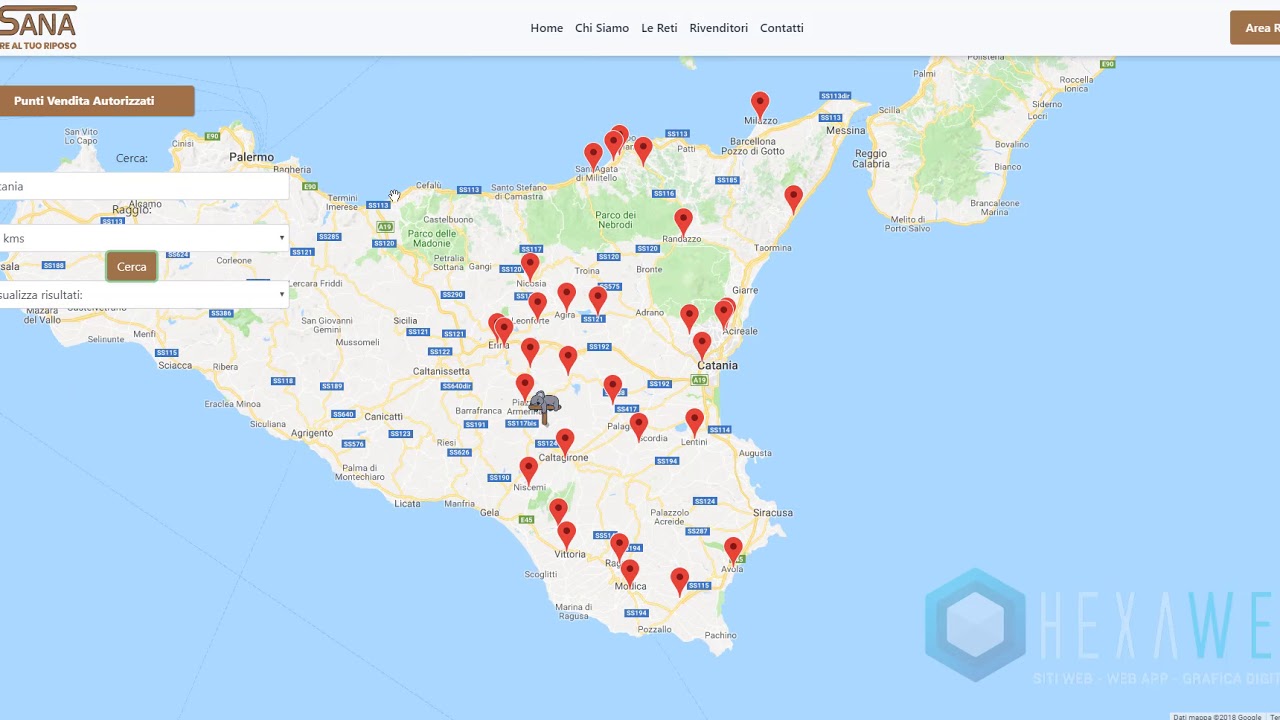Select the pin west of Adrano label
This screenshot has height=720, width=1280.
click(x=598, y=299)
